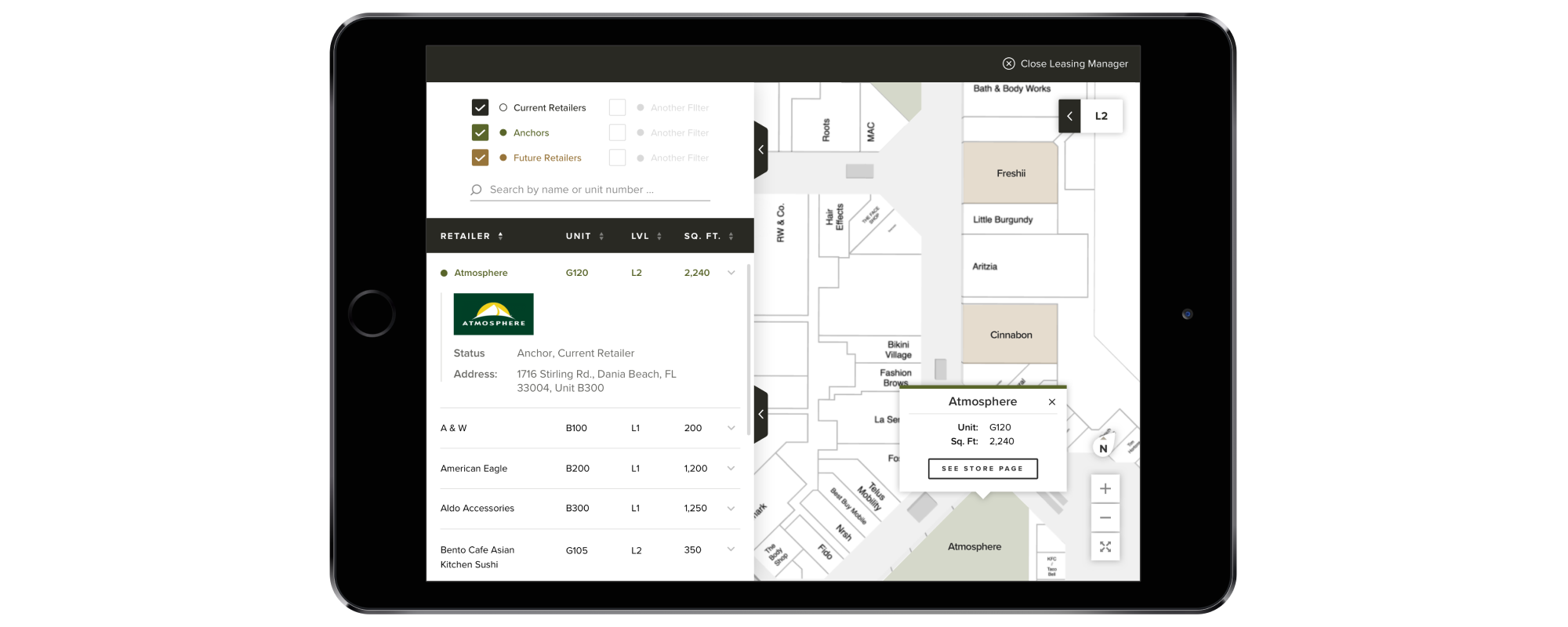
Task: Close the Leasing Manager panel
Action: click(x=1065, y=63)
